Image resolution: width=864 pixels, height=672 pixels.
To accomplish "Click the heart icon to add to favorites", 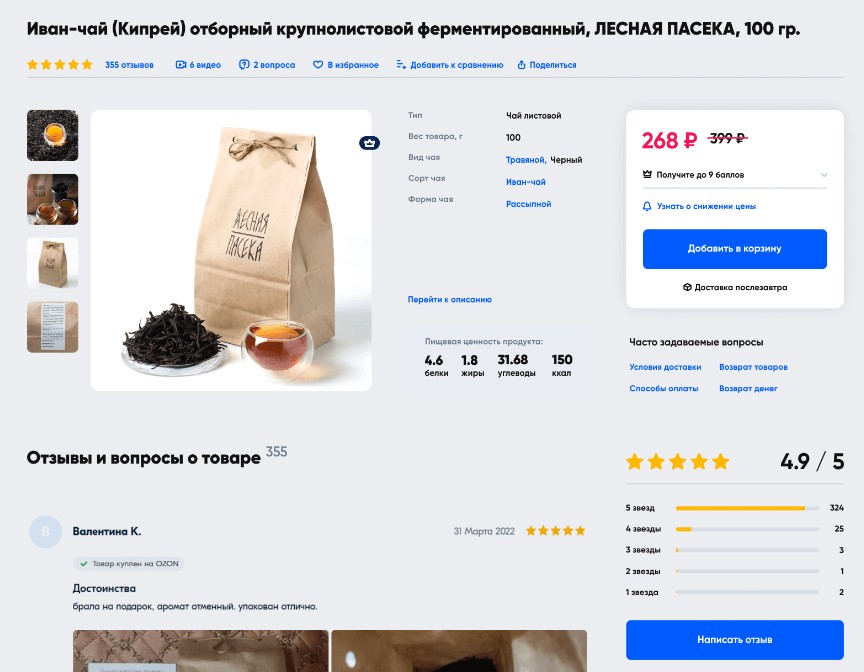I will (318, 64).
